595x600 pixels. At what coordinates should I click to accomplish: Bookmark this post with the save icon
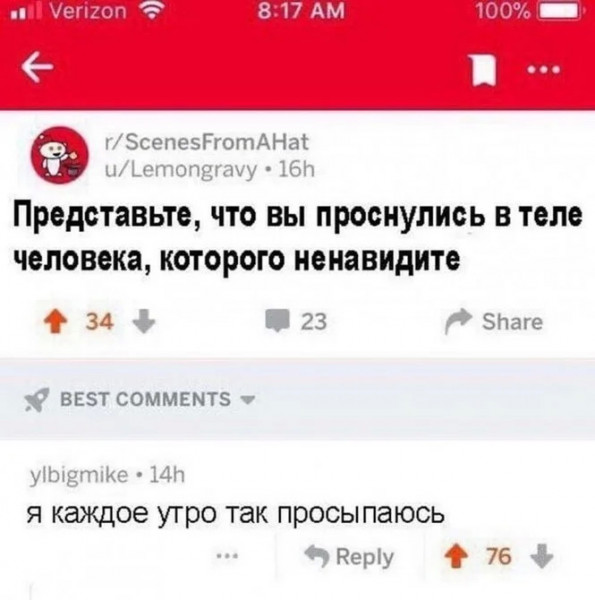(x=483, y=70)
